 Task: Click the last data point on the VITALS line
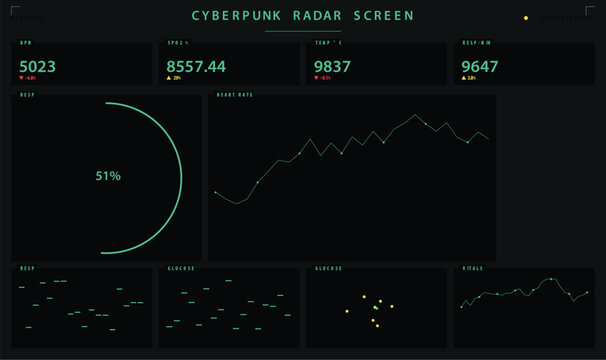(x=587, y=293)
